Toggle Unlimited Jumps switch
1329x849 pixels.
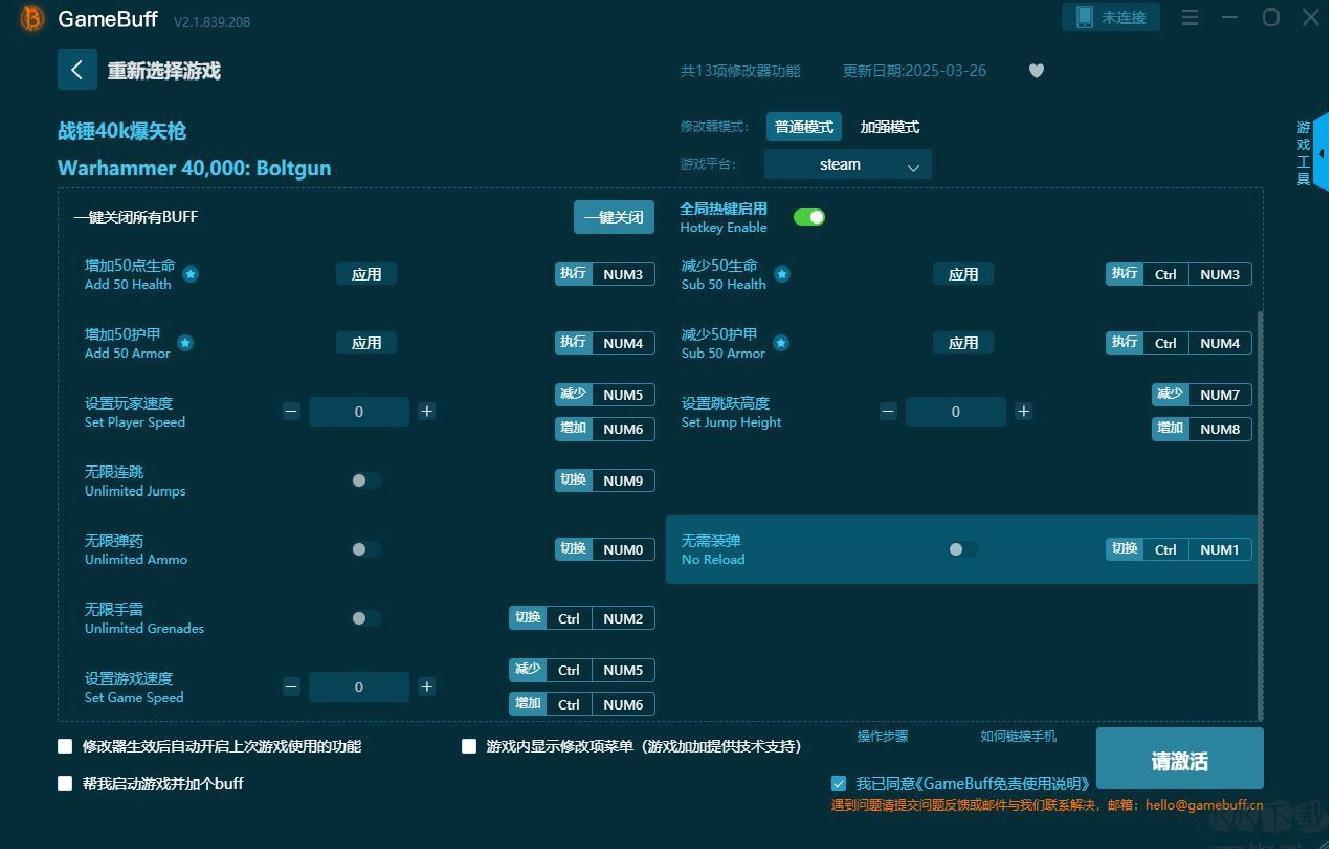(366, 480)
